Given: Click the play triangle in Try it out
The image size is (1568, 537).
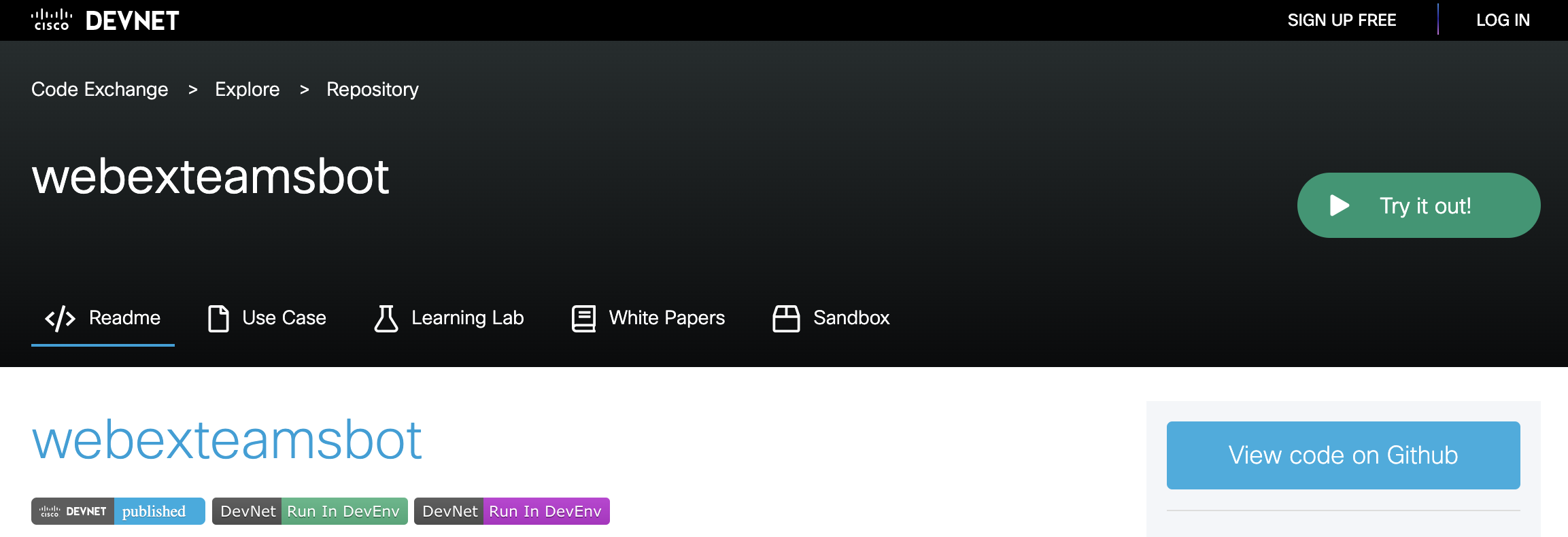Looking at the screenshot, I should [1340, 205].
